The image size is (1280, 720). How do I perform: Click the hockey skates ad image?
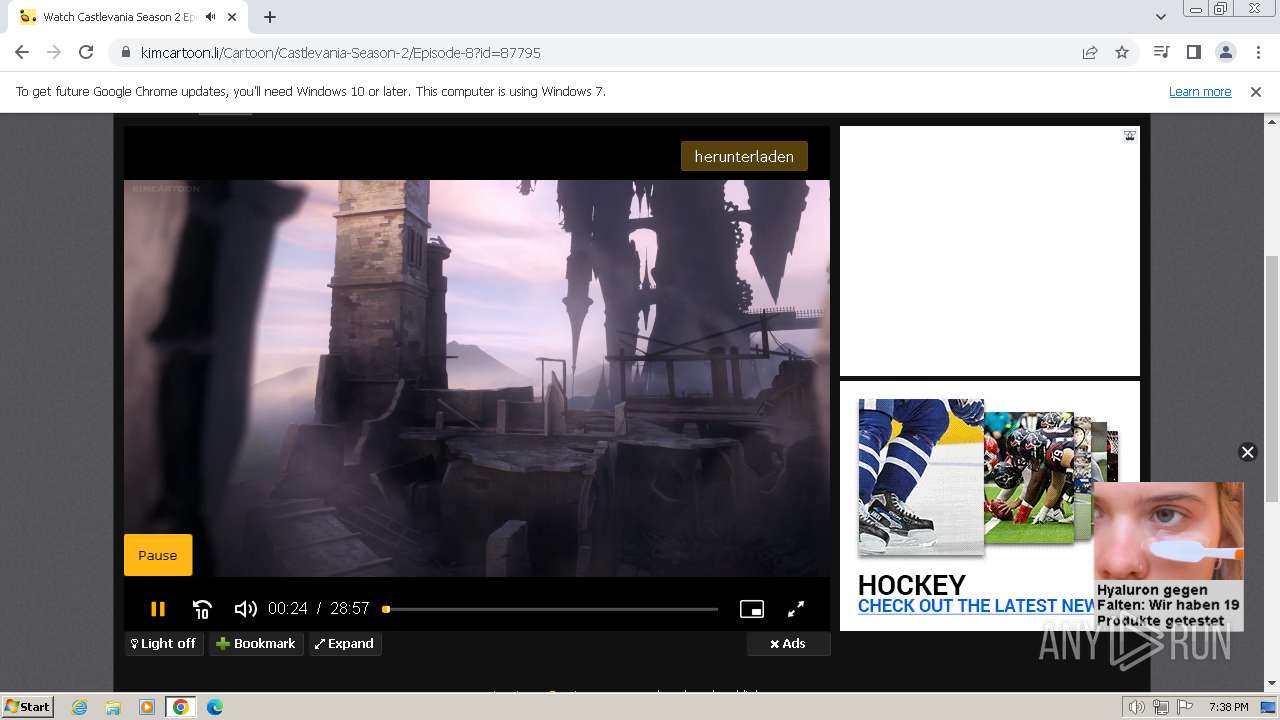point(921,476)
